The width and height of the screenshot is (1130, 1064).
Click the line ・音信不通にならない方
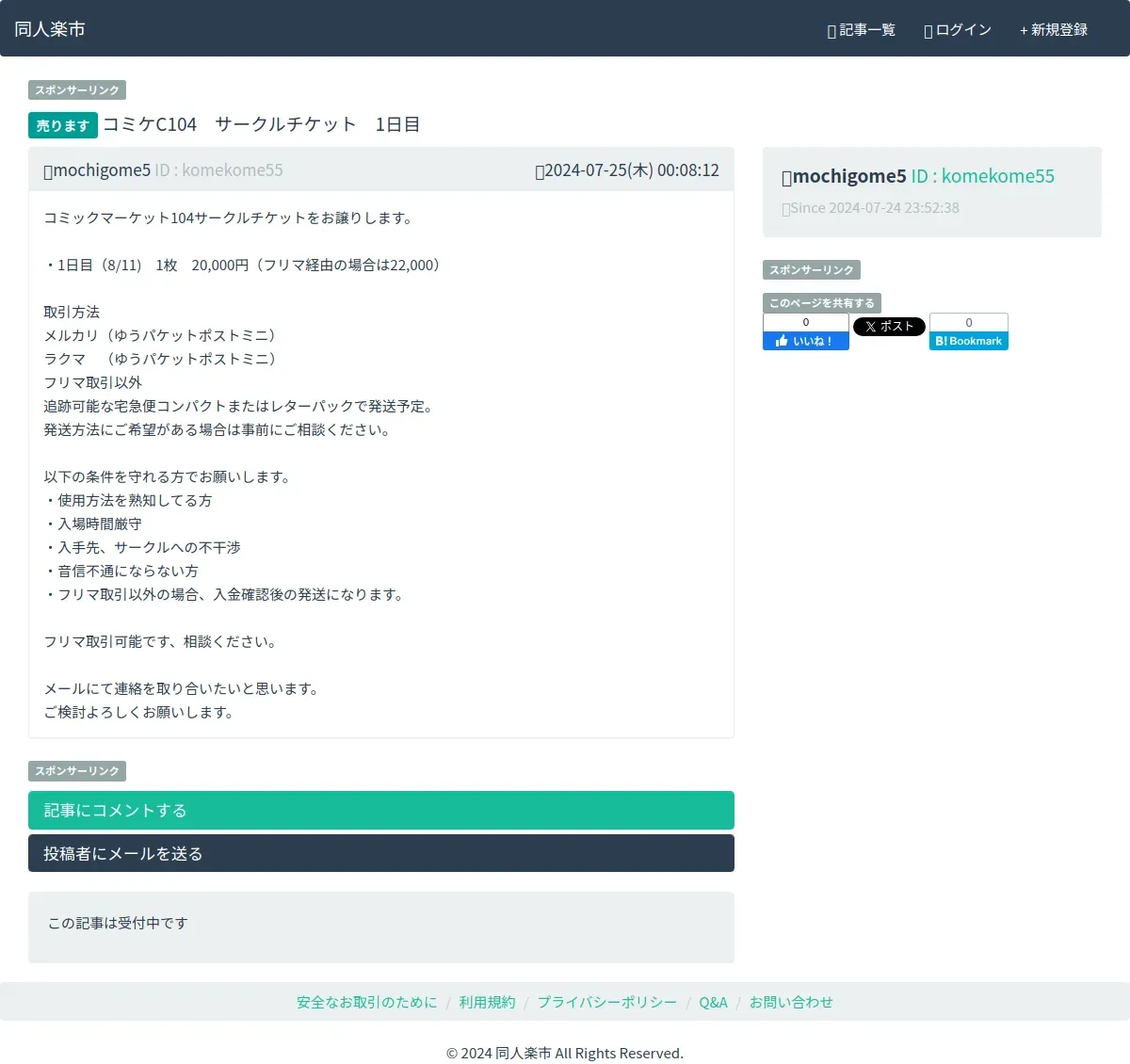pos(121,571)
